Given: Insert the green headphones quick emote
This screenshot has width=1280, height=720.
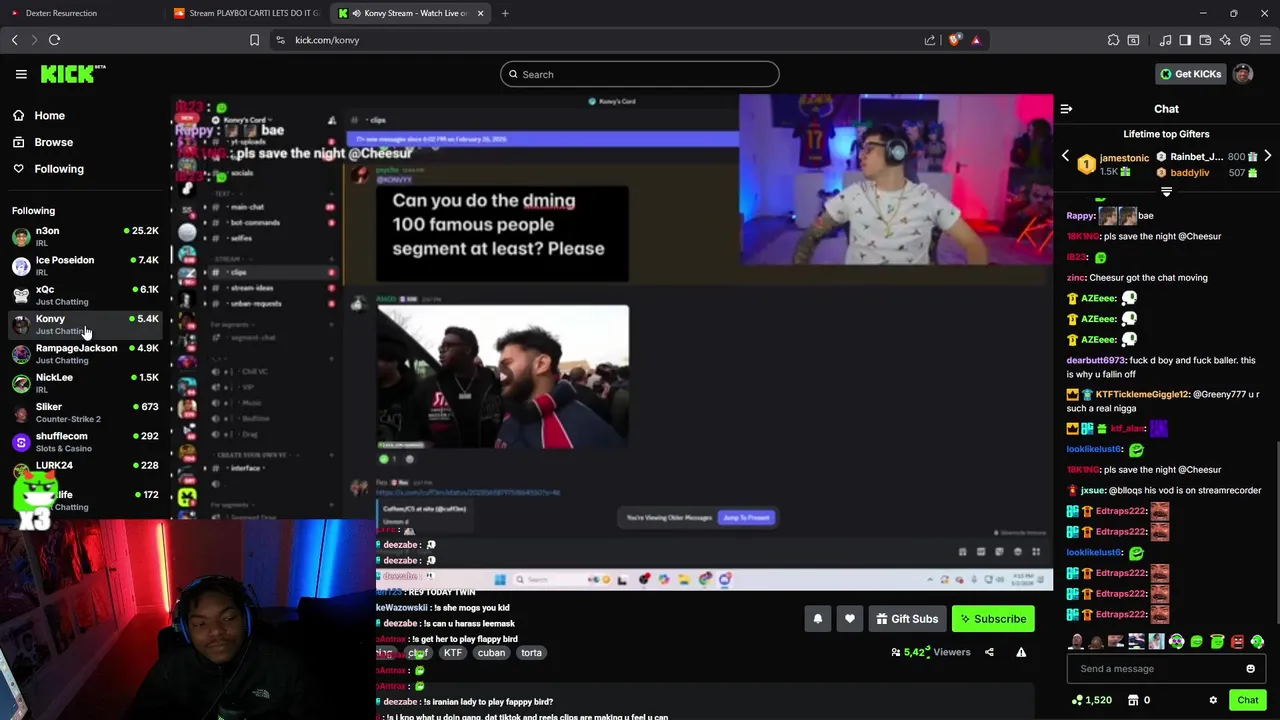Looking at the screenshot, I should (1176, 642).
